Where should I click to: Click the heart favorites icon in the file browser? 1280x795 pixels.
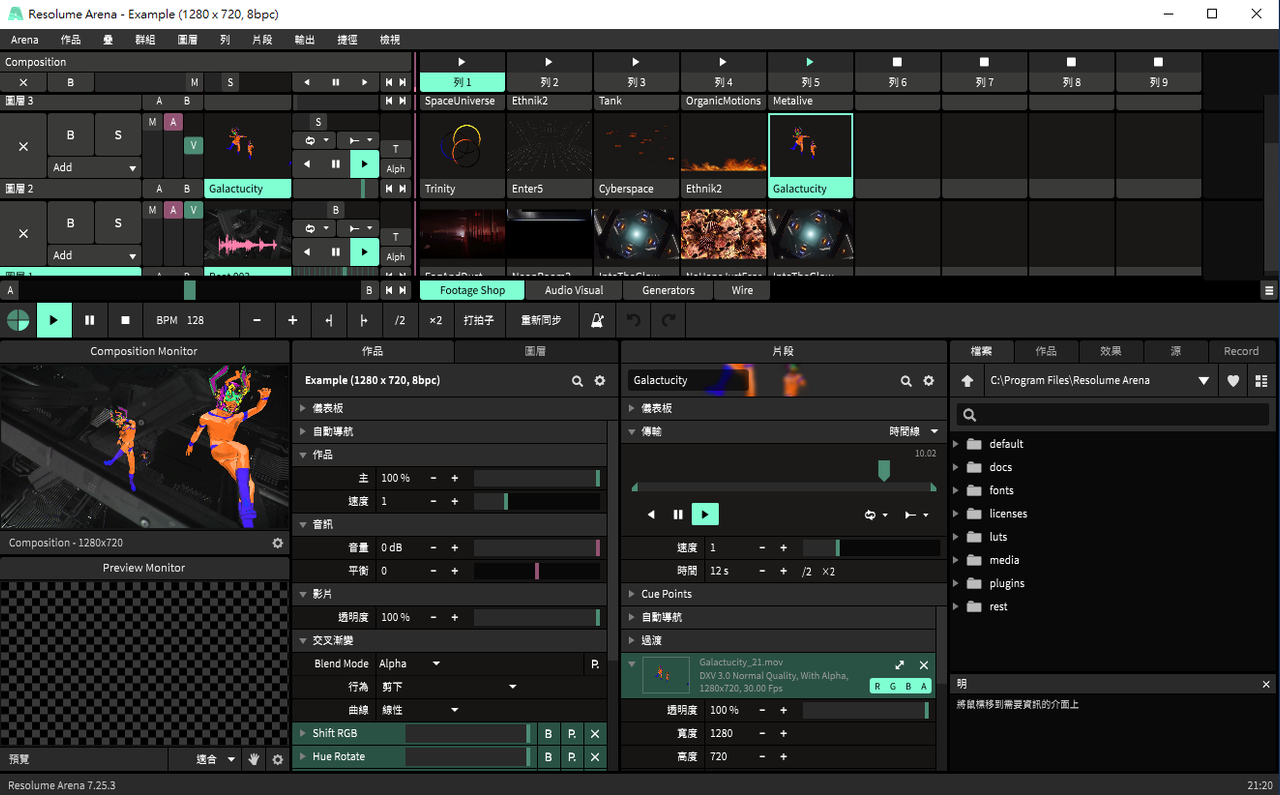[x=1233, y=381]
